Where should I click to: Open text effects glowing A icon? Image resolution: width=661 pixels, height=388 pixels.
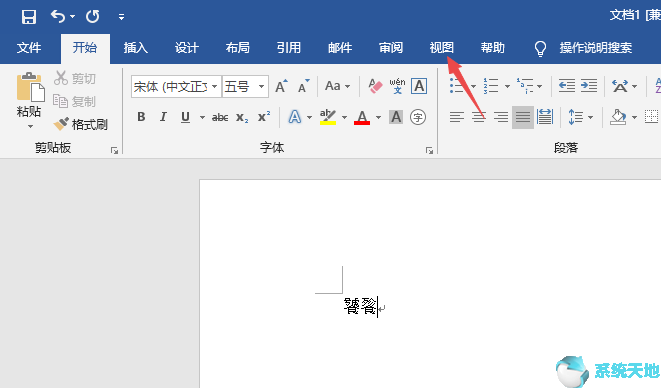tap(295, 117)
